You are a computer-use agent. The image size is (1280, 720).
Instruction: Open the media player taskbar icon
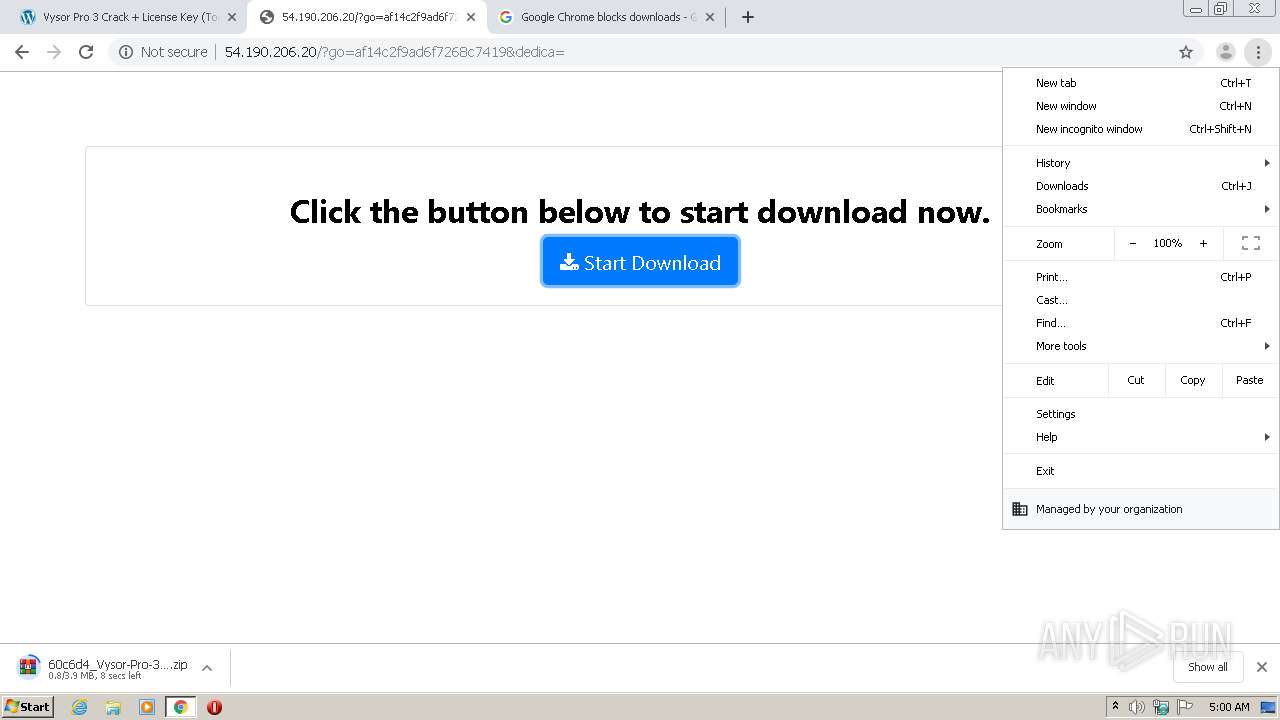pos(147,707)
